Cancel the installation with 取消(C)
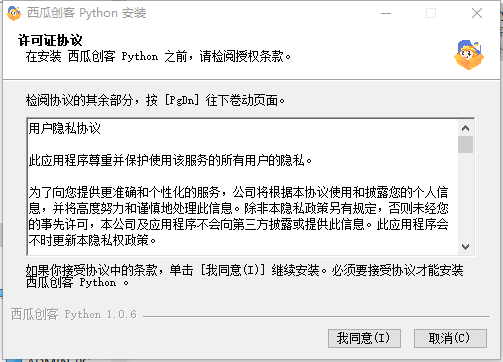The height and width of the screenshot is (362, 503). tap(450, 338)
